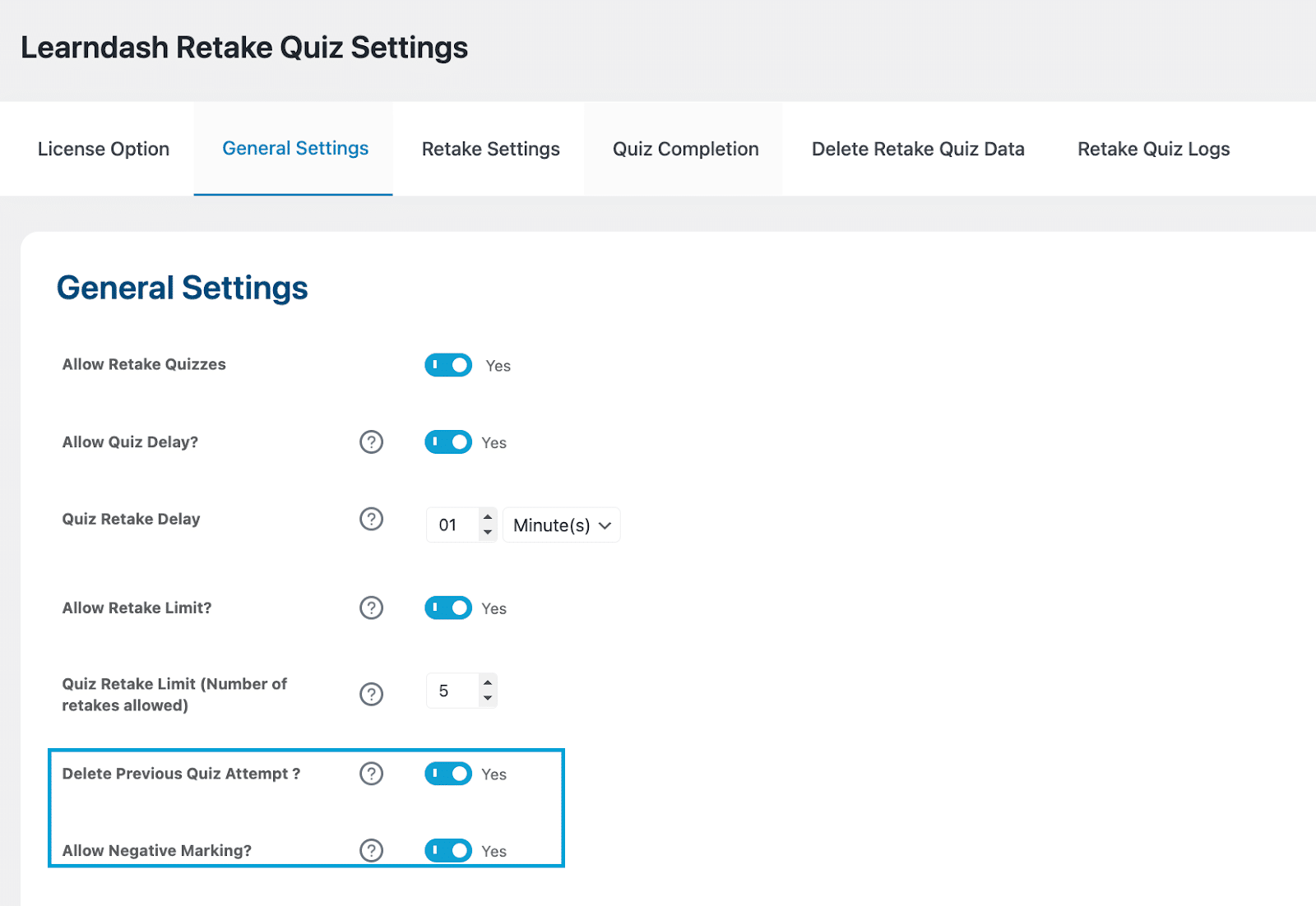The image size is (1316, 906).
Task: Show help for Delete Previous Quiz Attempt
Action: pos(372,774)
